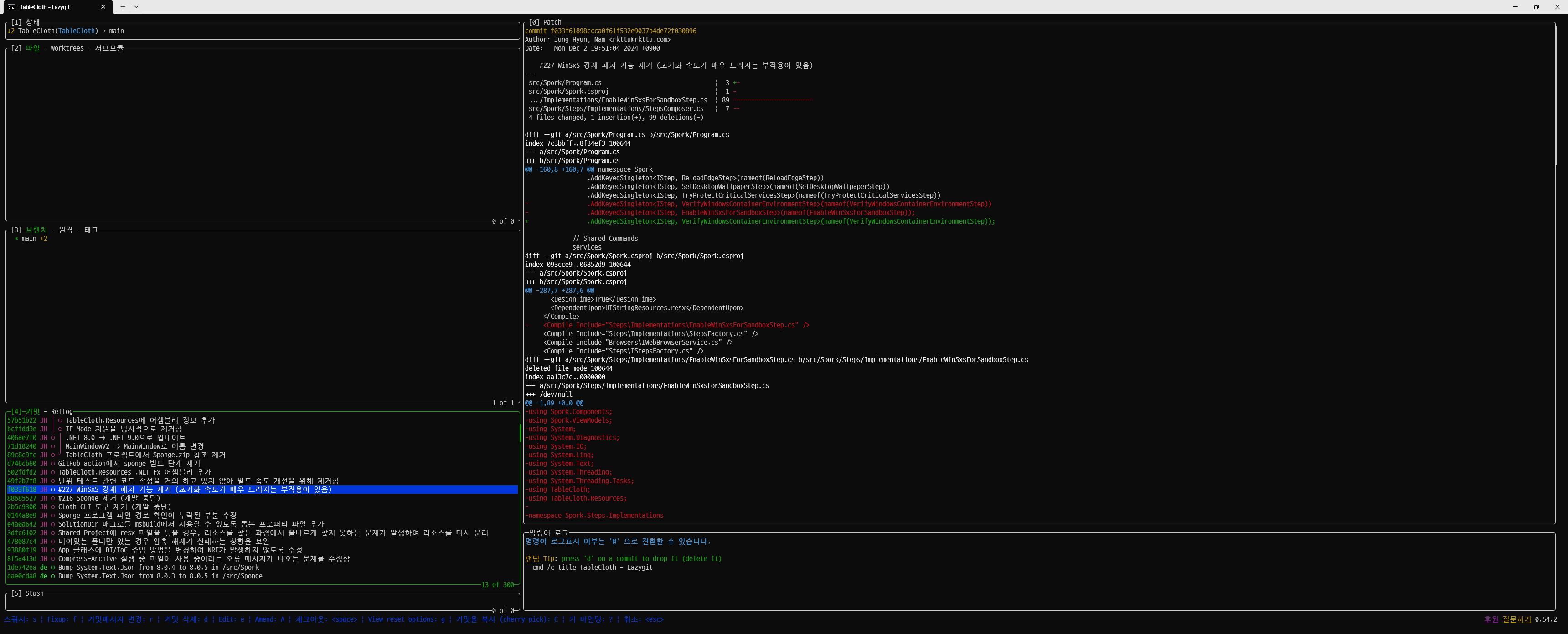Select commit 93880f19 App 클래스 DI/IoC
The height and width of the screenshot is (634, 1568).
pos(263,550)
